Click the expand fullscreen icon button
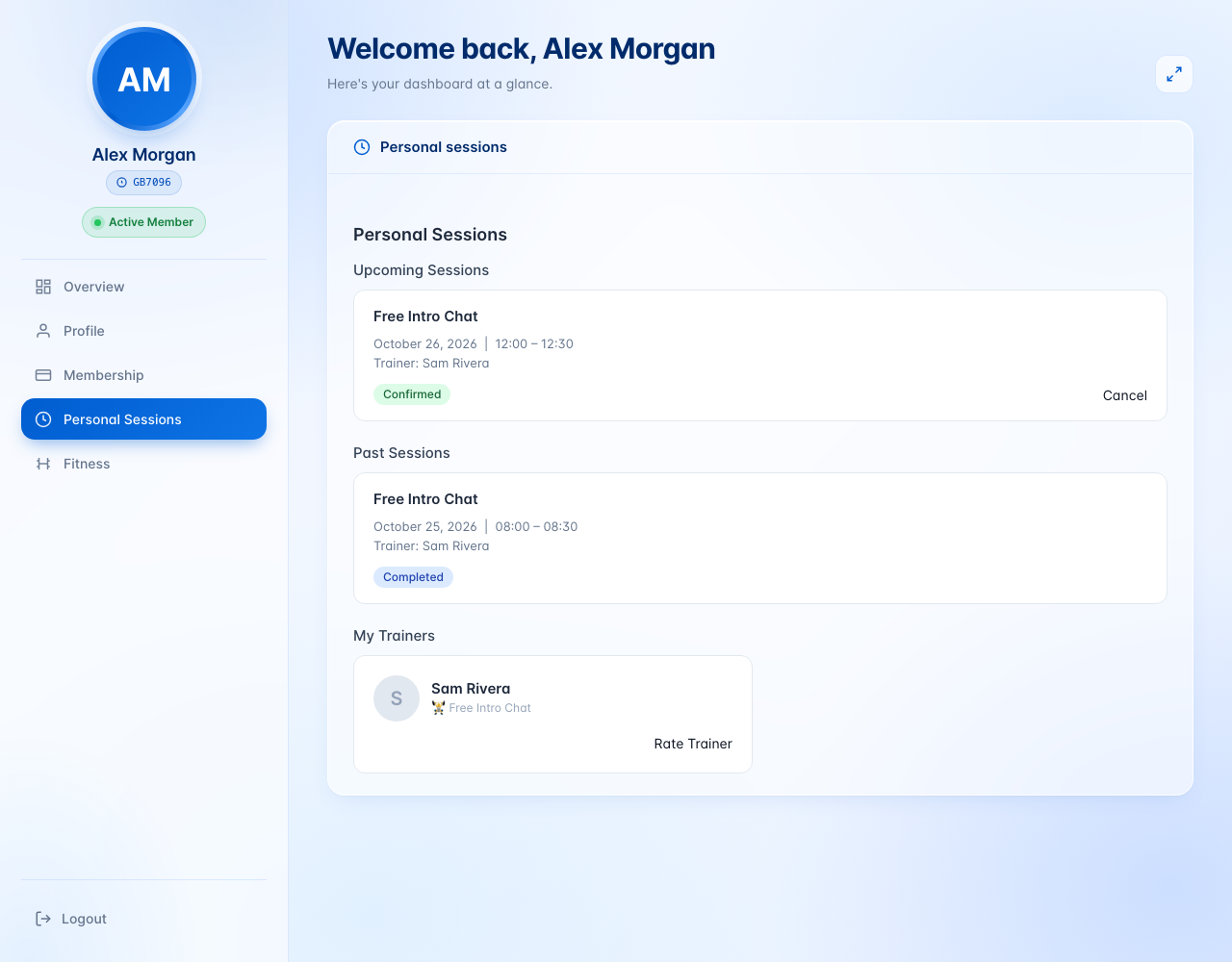 1174,74
